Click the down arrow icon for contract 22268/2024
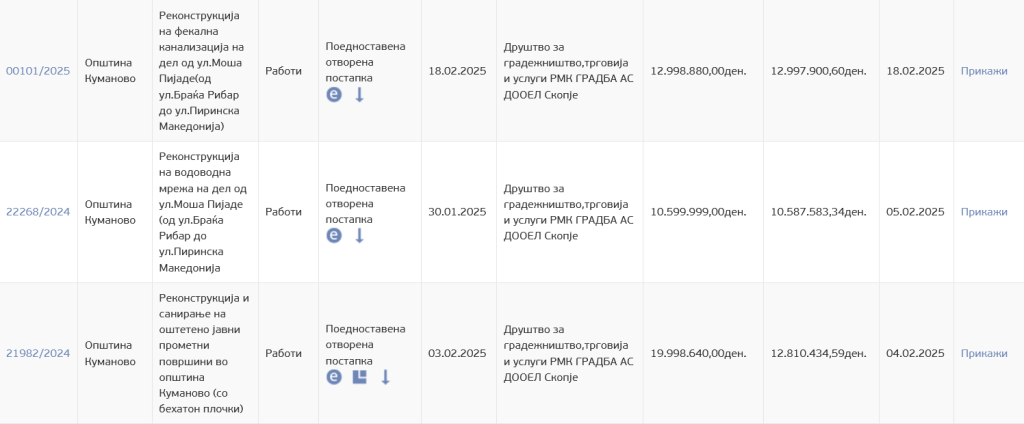The height and width of the screenshot is (424, 1024). [359, 235]
